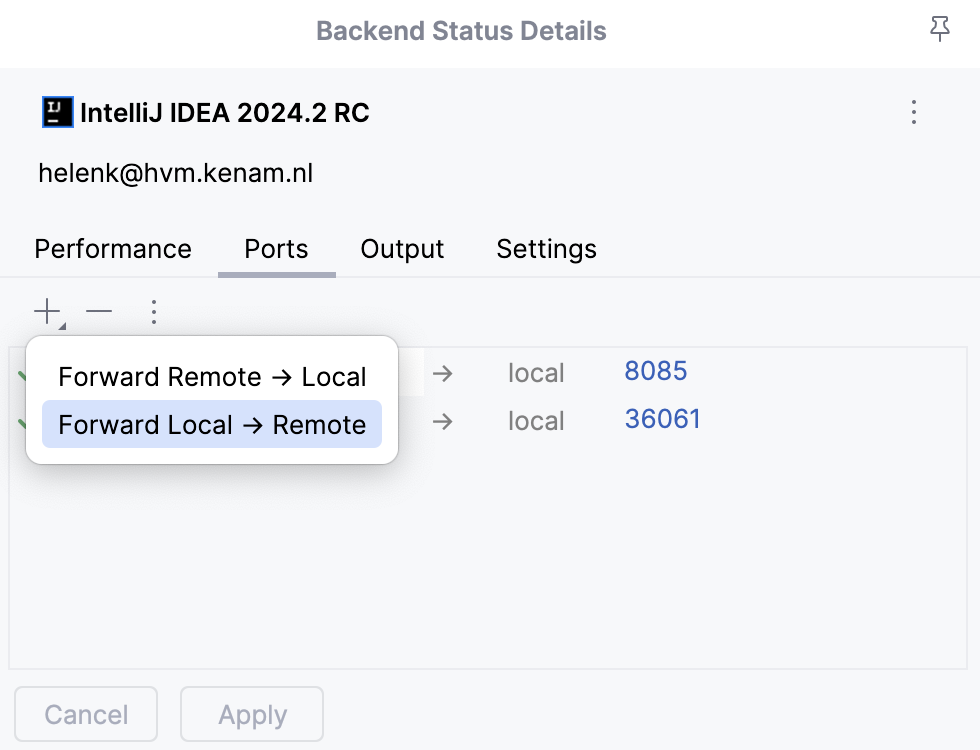The height and width of the screenshot is (750, 980).
Task: Click the arrow icon beside local port 8085
Action: click(442, 372)
